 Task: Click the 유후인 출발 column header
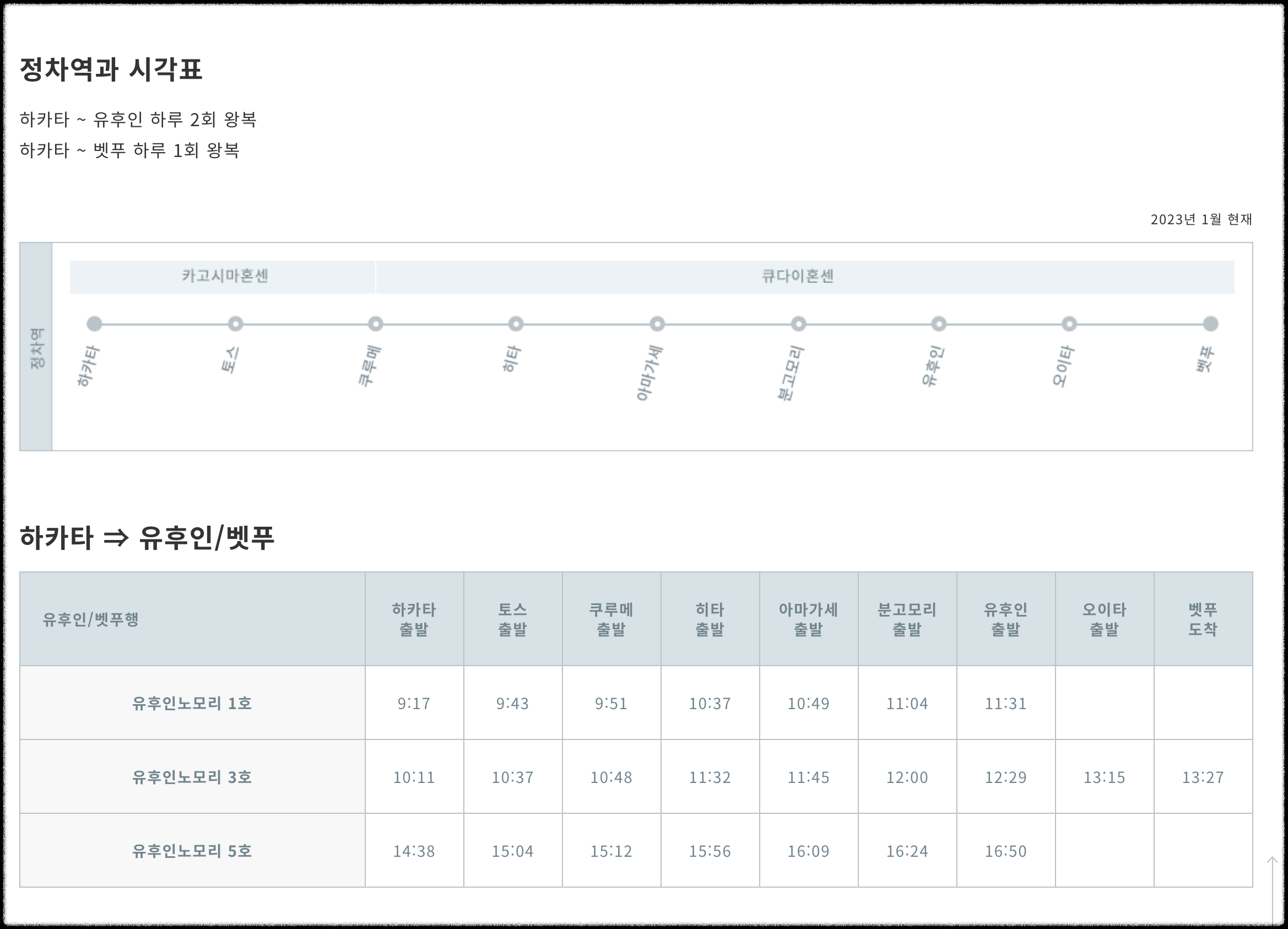click(x=1006, y=619)
